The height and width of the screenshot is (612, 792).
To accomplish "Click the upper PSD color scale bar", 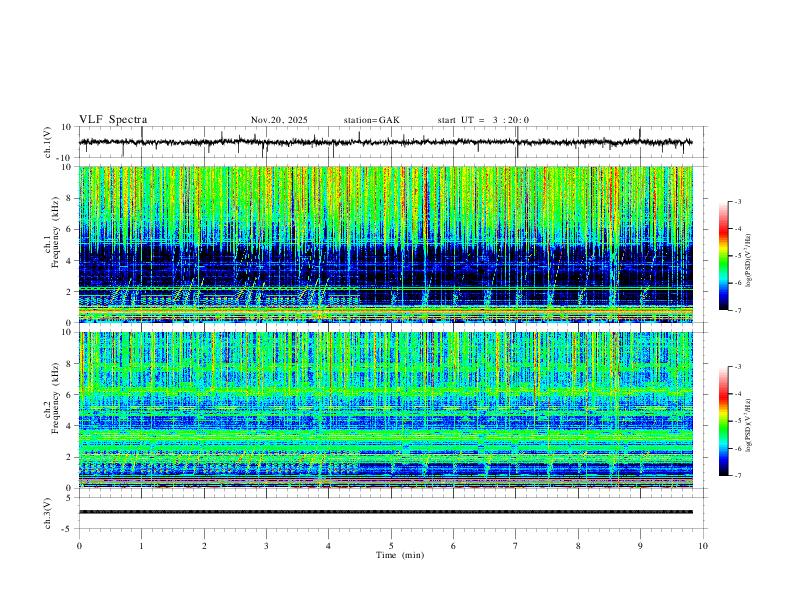I will coord(724,256).
